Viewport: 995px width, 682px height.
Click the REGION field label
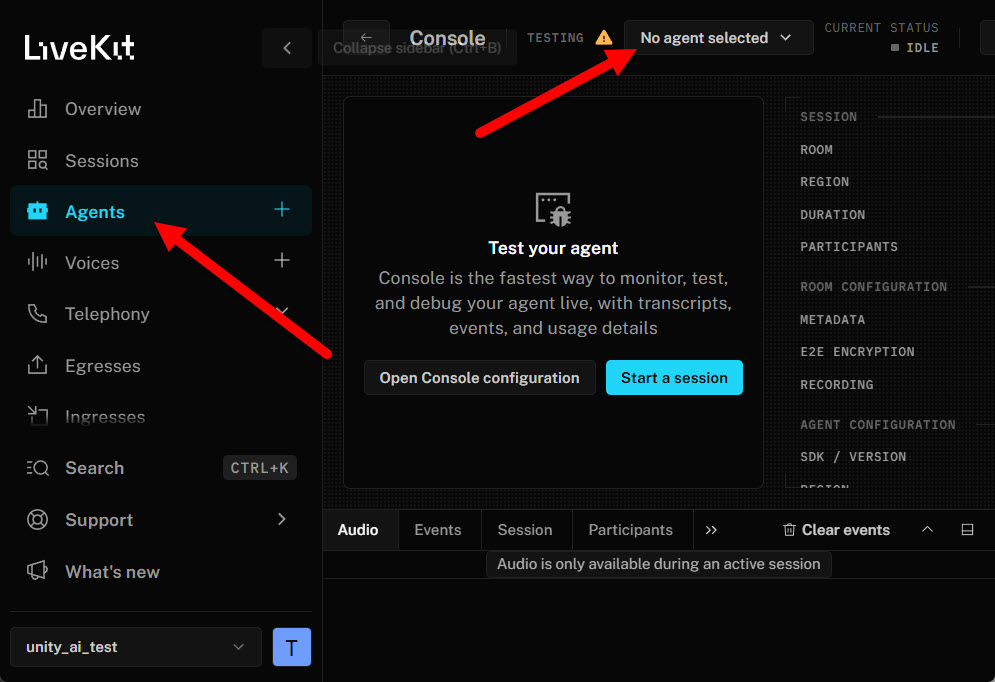tap(824, 182)
